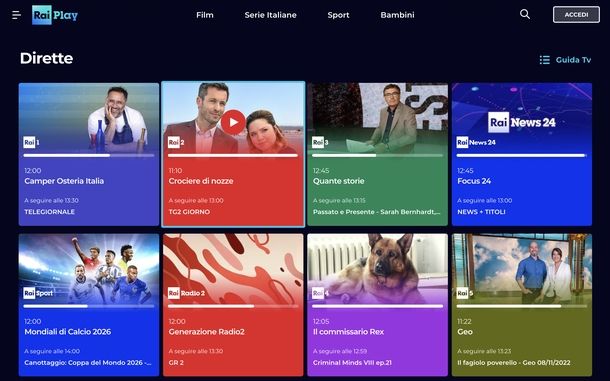Click the Rai News 24 channel badge
Viewport: 610px width, 381px height.
(x=476, y=142)
